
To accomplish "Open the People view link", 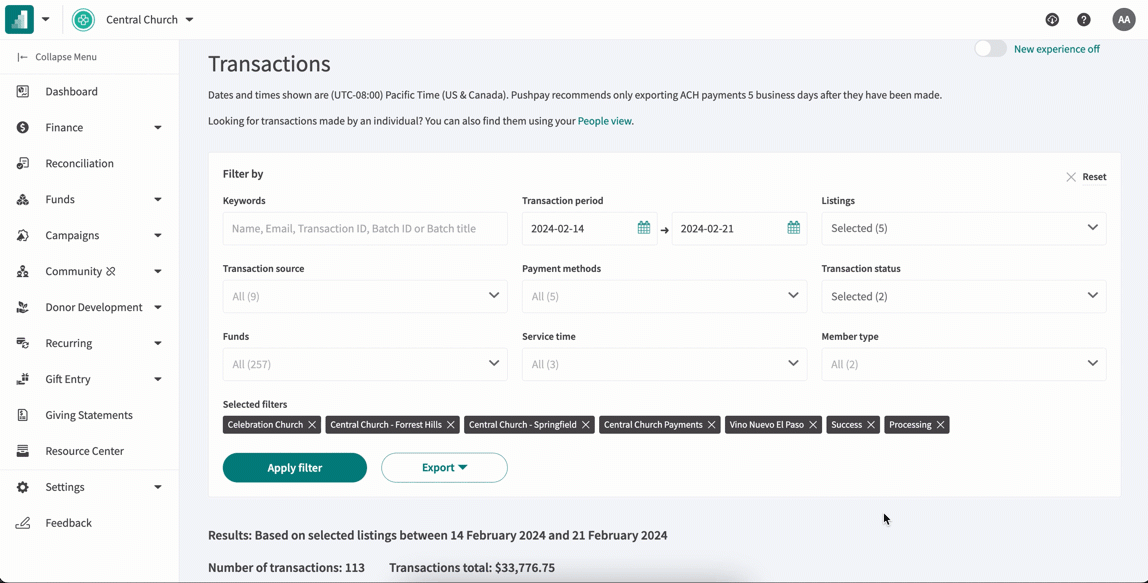I will (604, 120).
